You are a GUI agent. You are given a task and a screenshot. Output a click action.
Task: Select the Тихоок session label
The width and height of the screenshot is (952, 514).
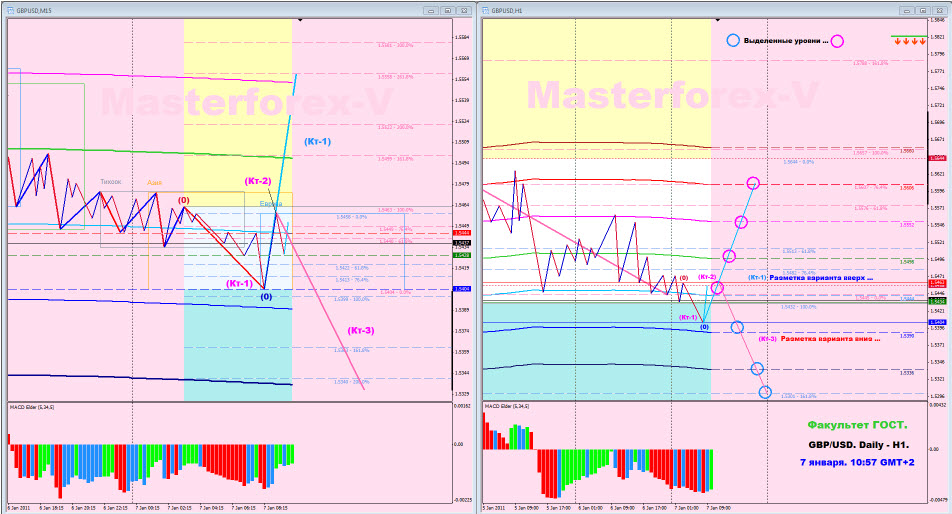110,182
